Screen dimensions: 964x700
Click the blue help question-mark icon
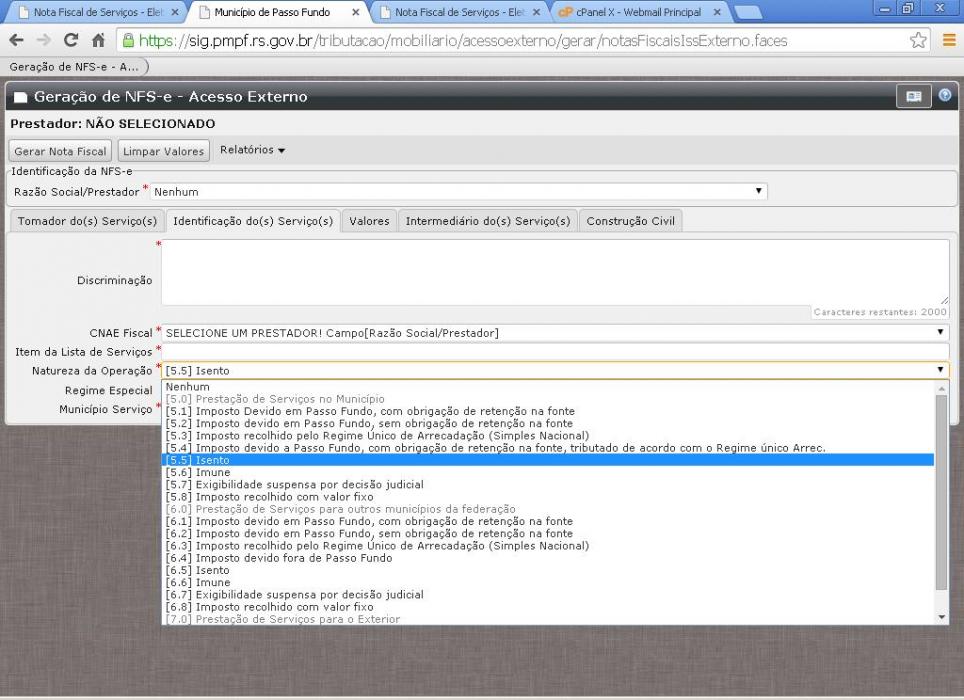pyautogui.click(x=945, y=95)
